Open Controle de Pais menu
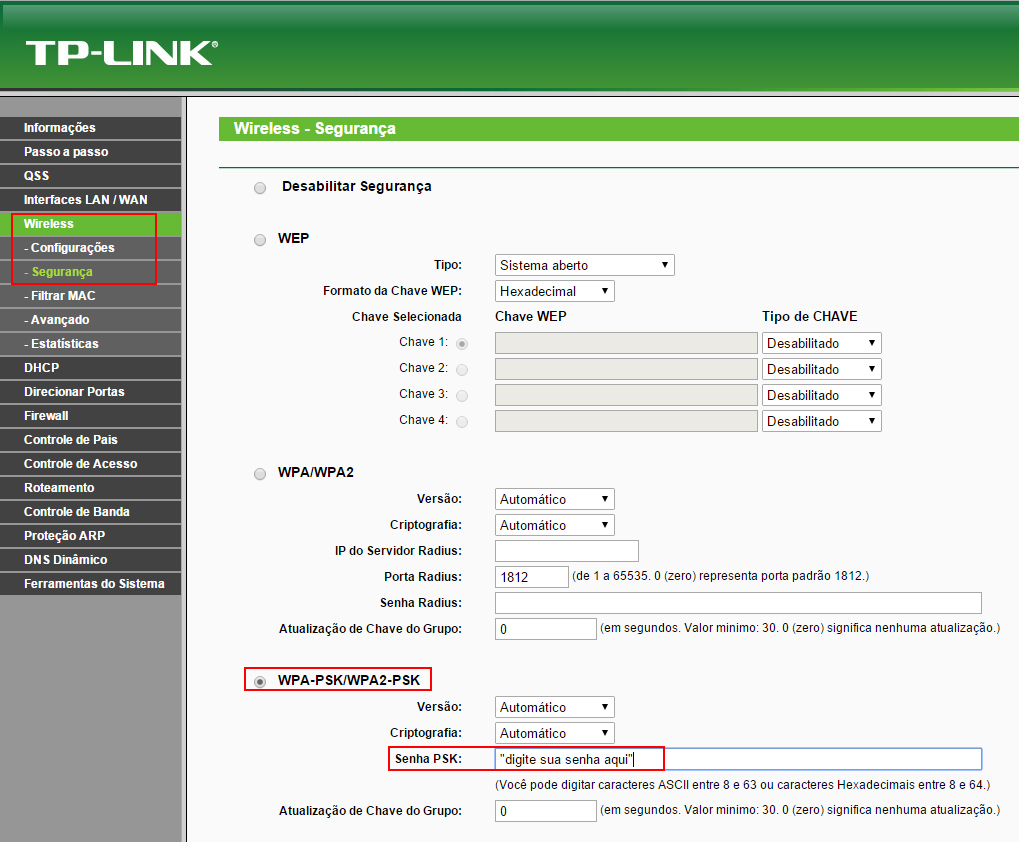 (90, 440)
